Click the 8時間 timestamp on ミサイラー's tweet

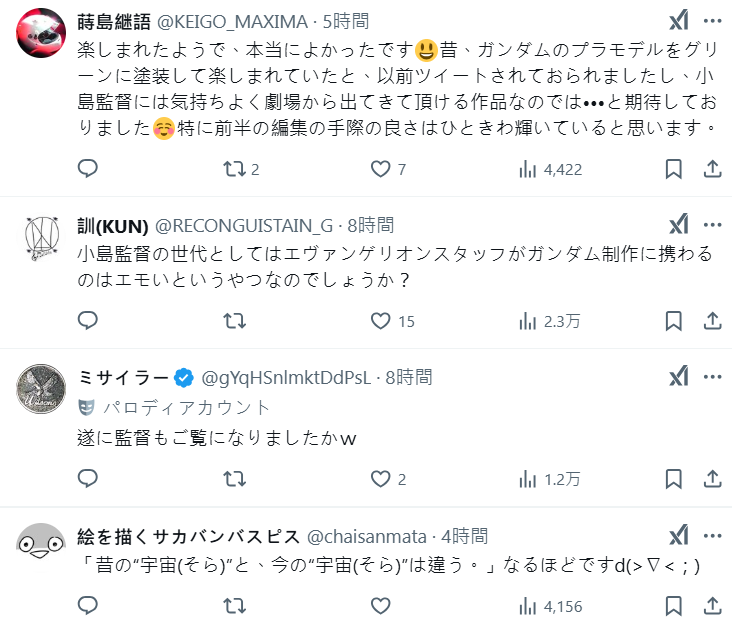pos(408,377)
